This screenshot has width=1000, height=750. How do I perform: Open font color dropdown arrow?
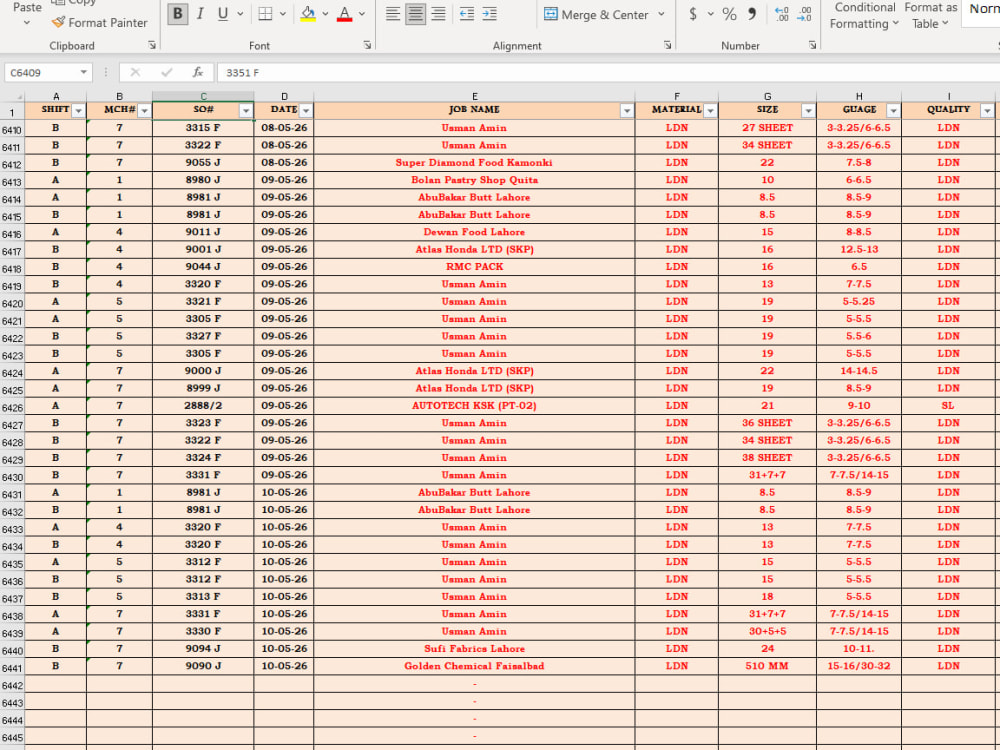click(x=362, y=14)
